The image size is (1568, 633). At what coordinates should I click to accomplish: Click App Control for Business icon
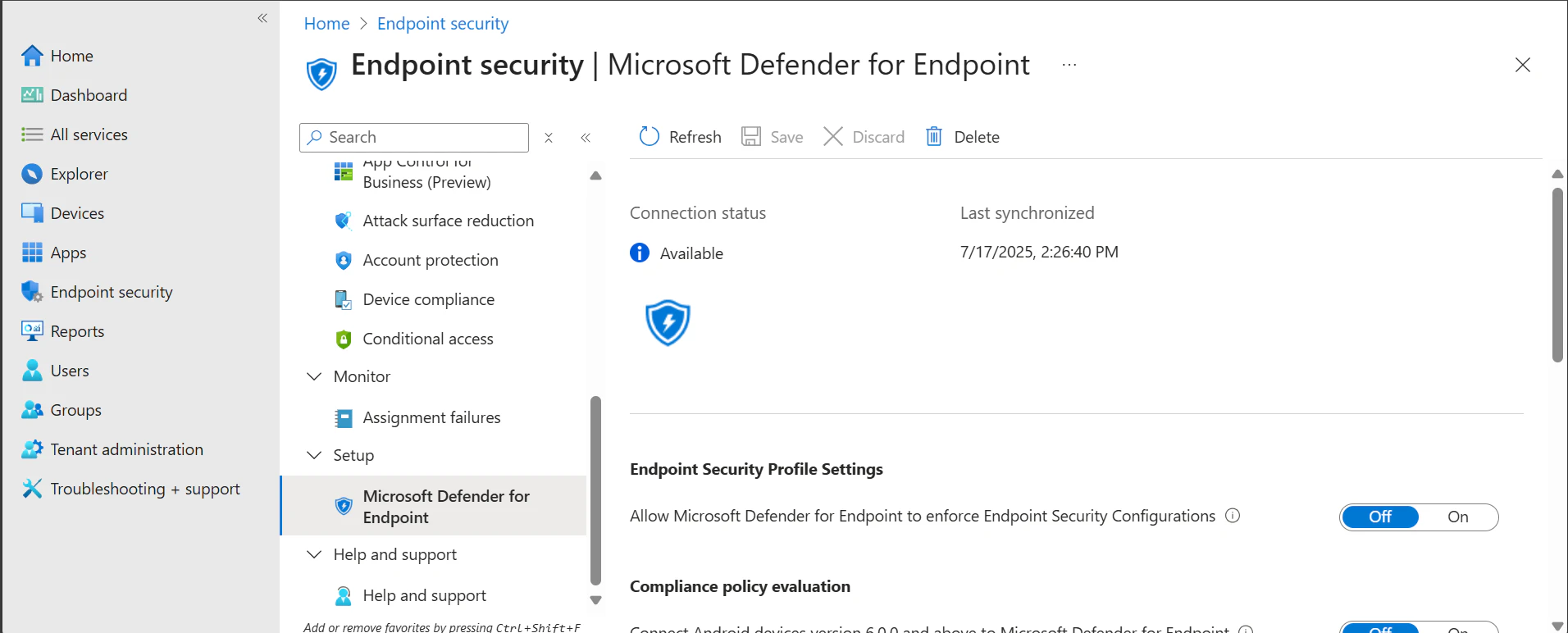click(x=344, y=172)
